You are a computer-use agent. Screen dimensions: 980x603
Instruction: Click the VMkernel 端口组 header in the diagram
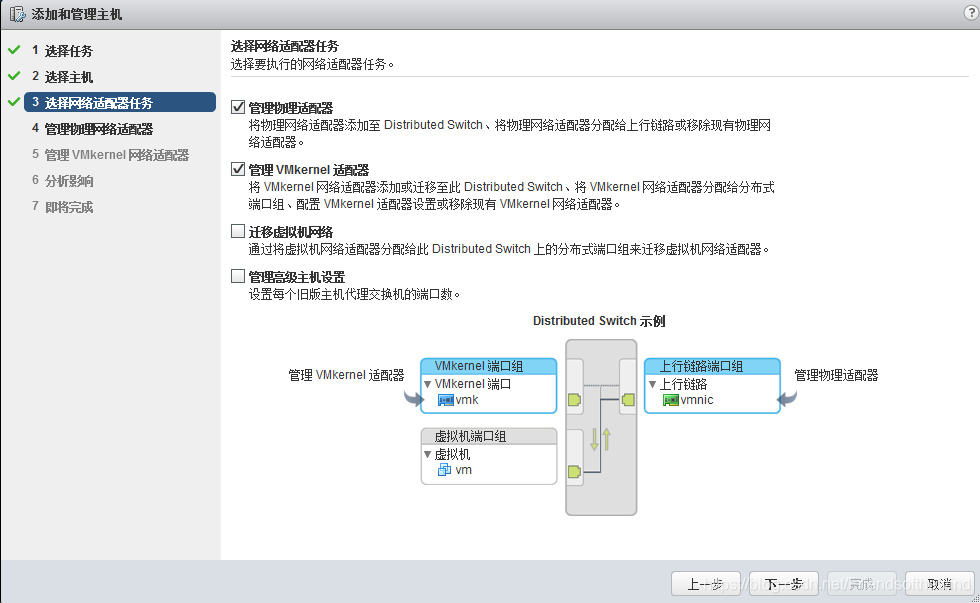(489, 366)
